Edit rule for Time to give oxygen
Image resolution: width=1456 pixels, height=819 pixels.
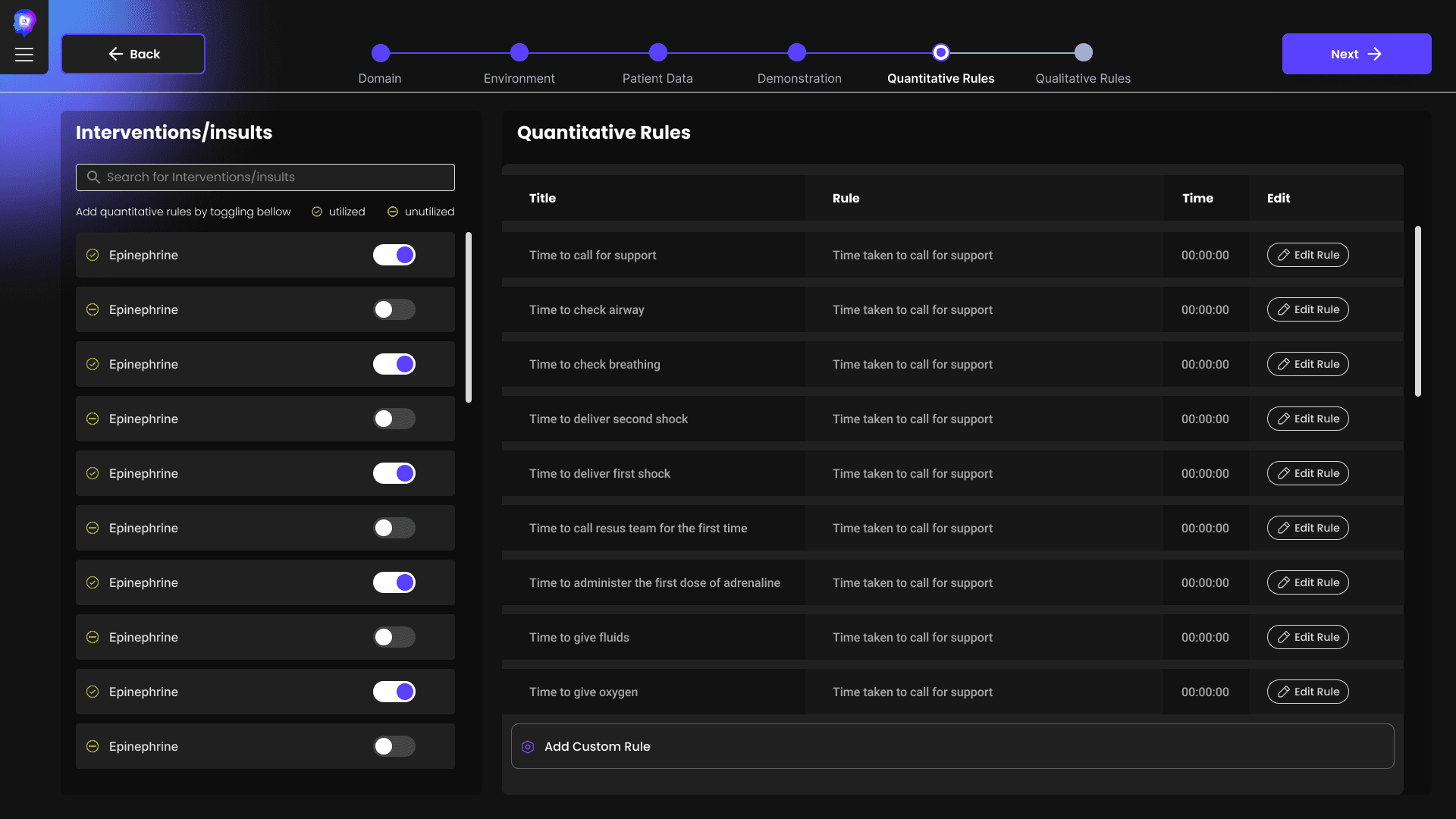[1307, 692]
